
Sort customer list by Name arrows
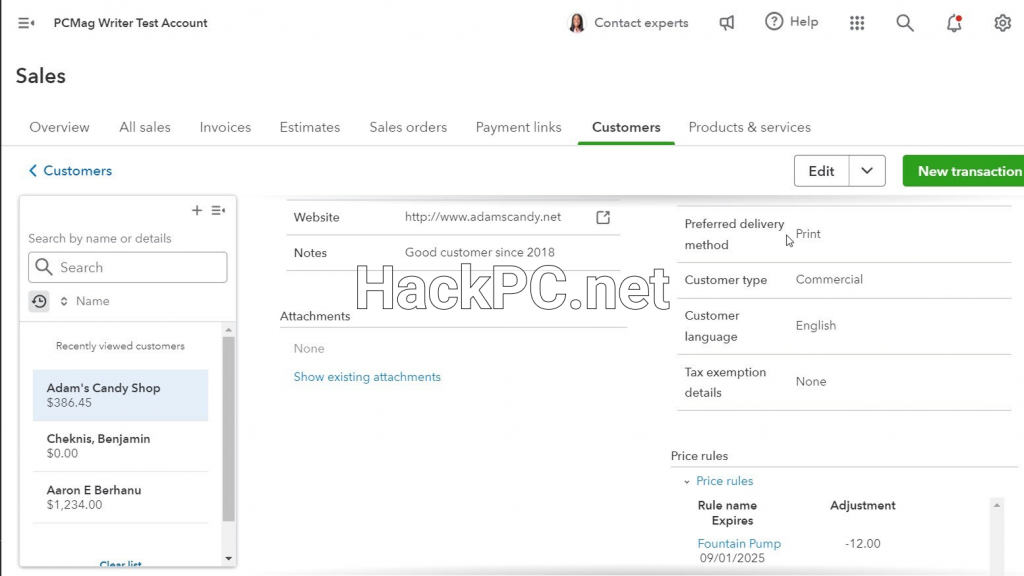[x=64, y=301]
